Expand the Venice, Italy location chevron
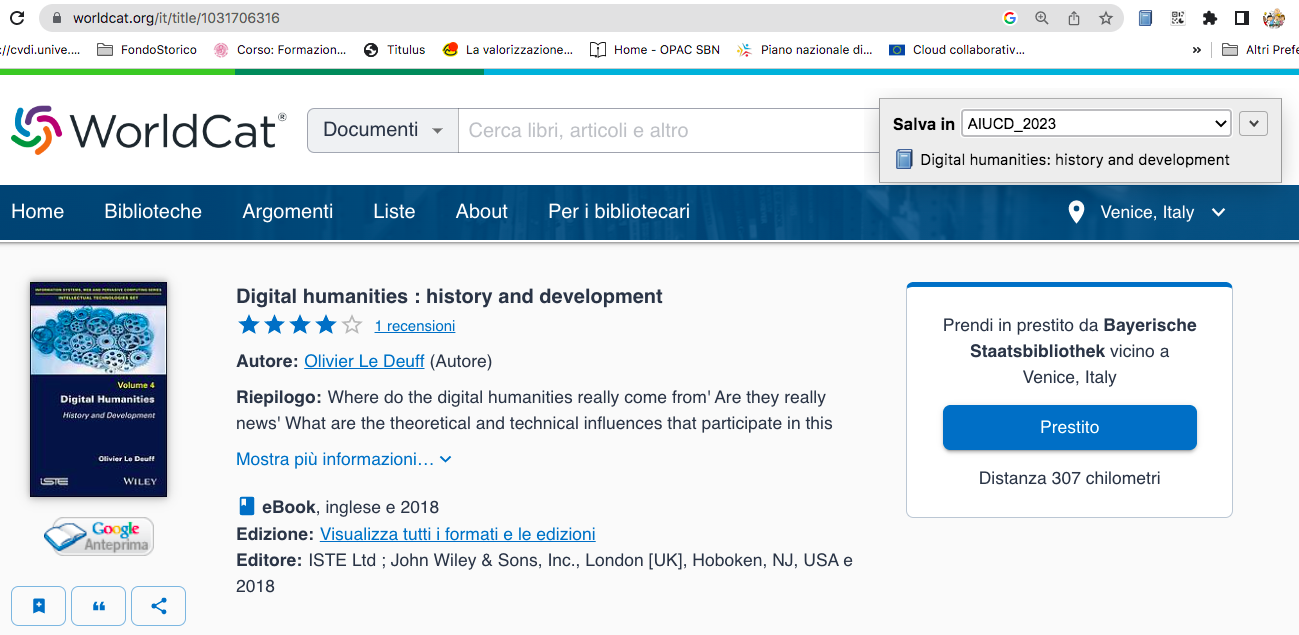The height and width of the screenshot is (635, 1299). coord(1218,212)
